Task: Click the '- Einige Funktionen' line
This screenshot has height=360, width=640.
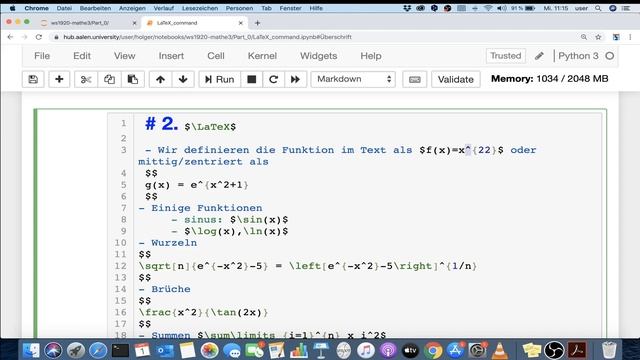Action: pyautogui.click(x=200, y=208)
